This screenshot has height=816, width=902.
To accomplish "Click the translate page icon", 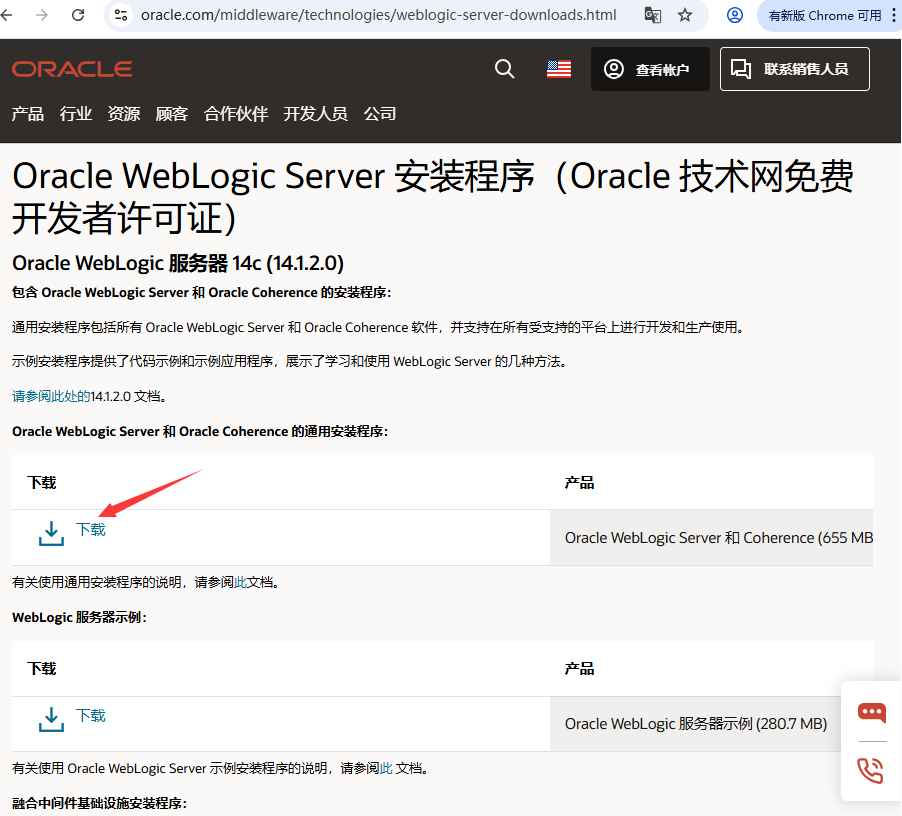I will 652,15.
